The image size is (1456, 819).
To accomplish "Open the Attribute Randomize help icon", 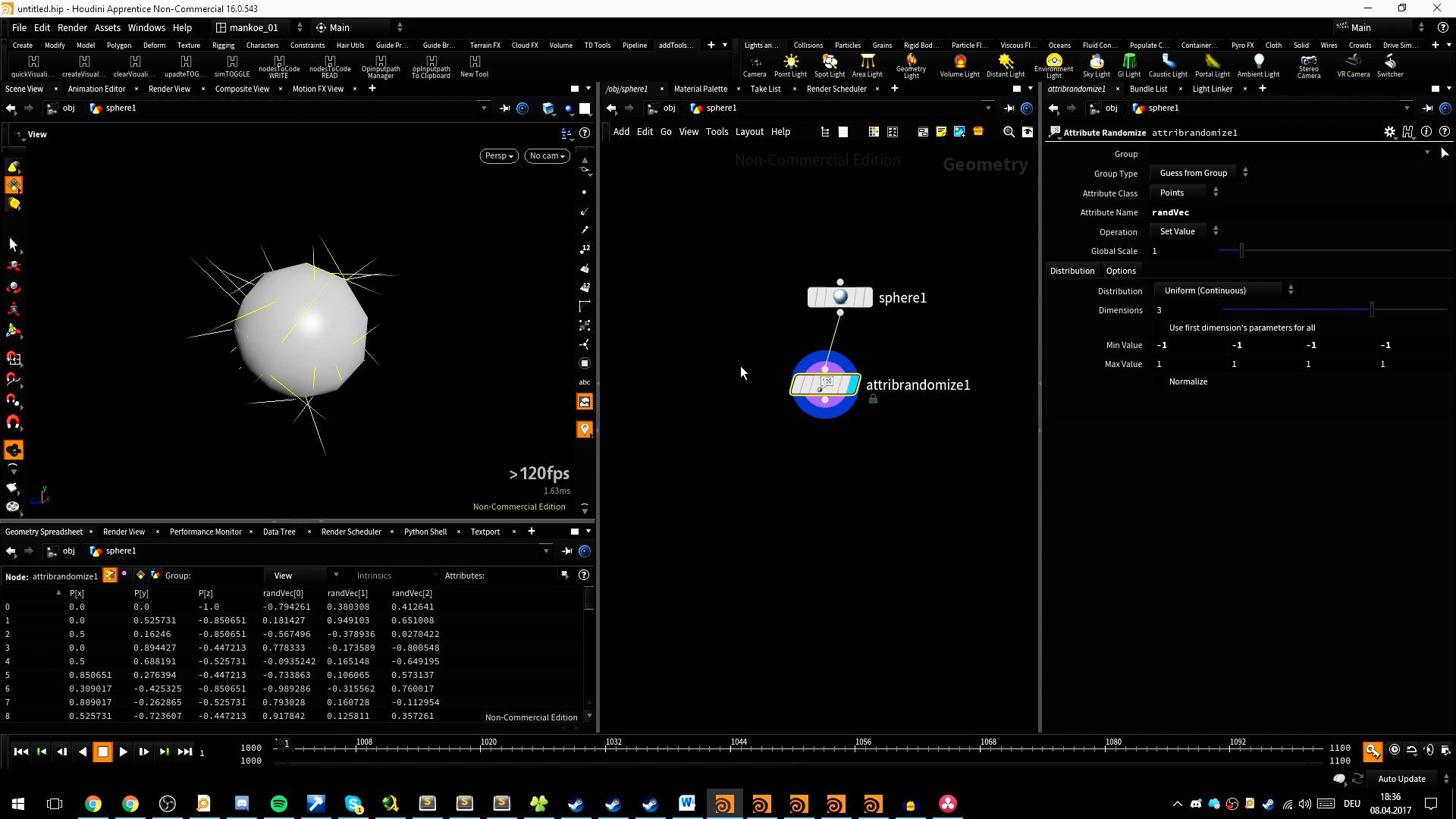I will [1445, 131].
